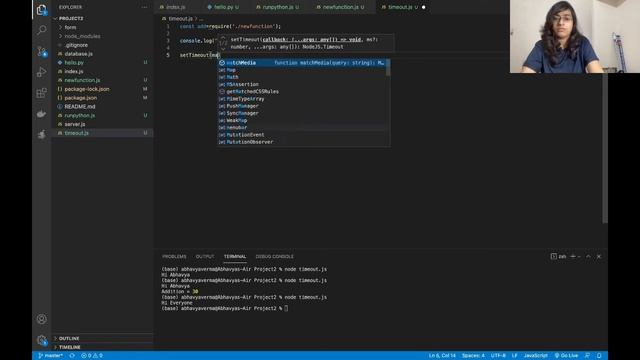
Task: Open the Search view in activity bar
Action: pos(42,30)
